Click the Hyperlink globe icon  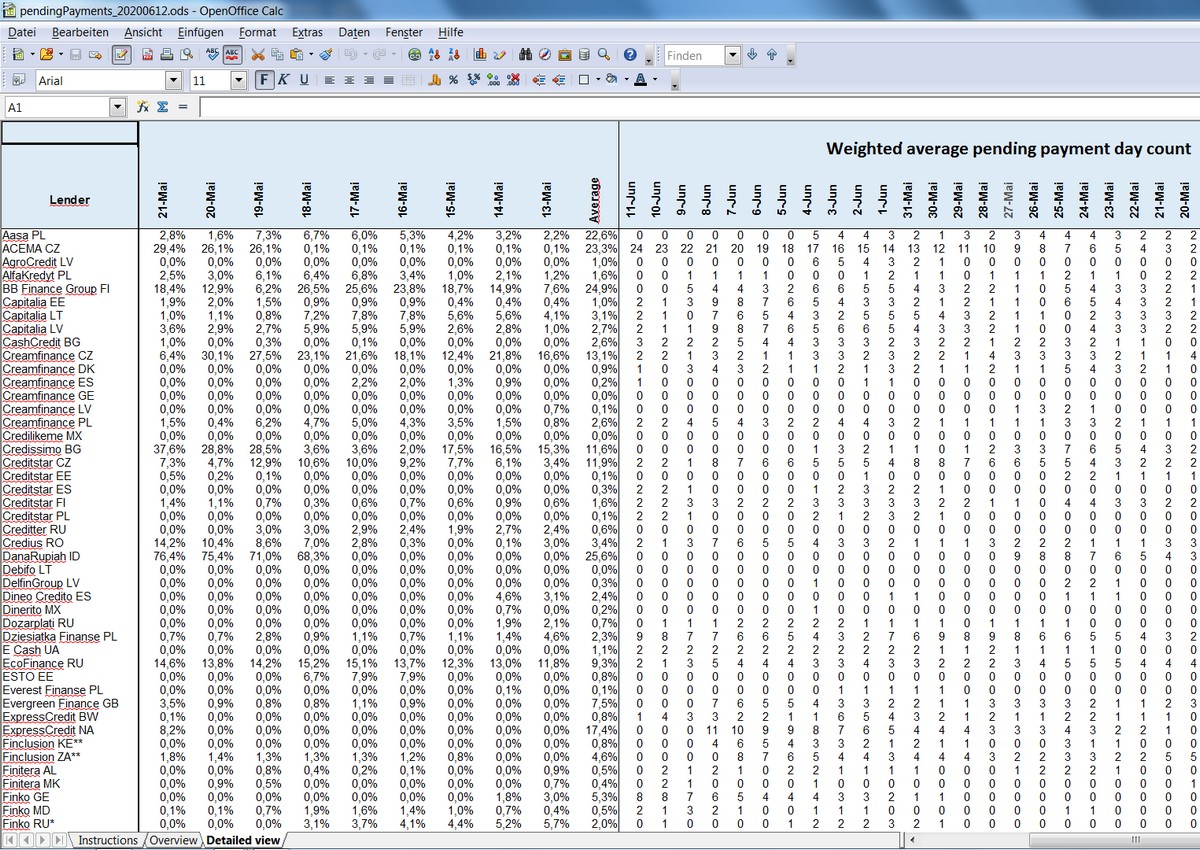click(414, 55)
